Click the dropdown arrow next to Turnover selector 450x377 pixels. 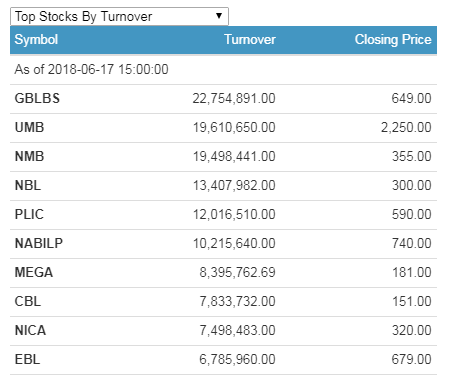click(219, 16)
